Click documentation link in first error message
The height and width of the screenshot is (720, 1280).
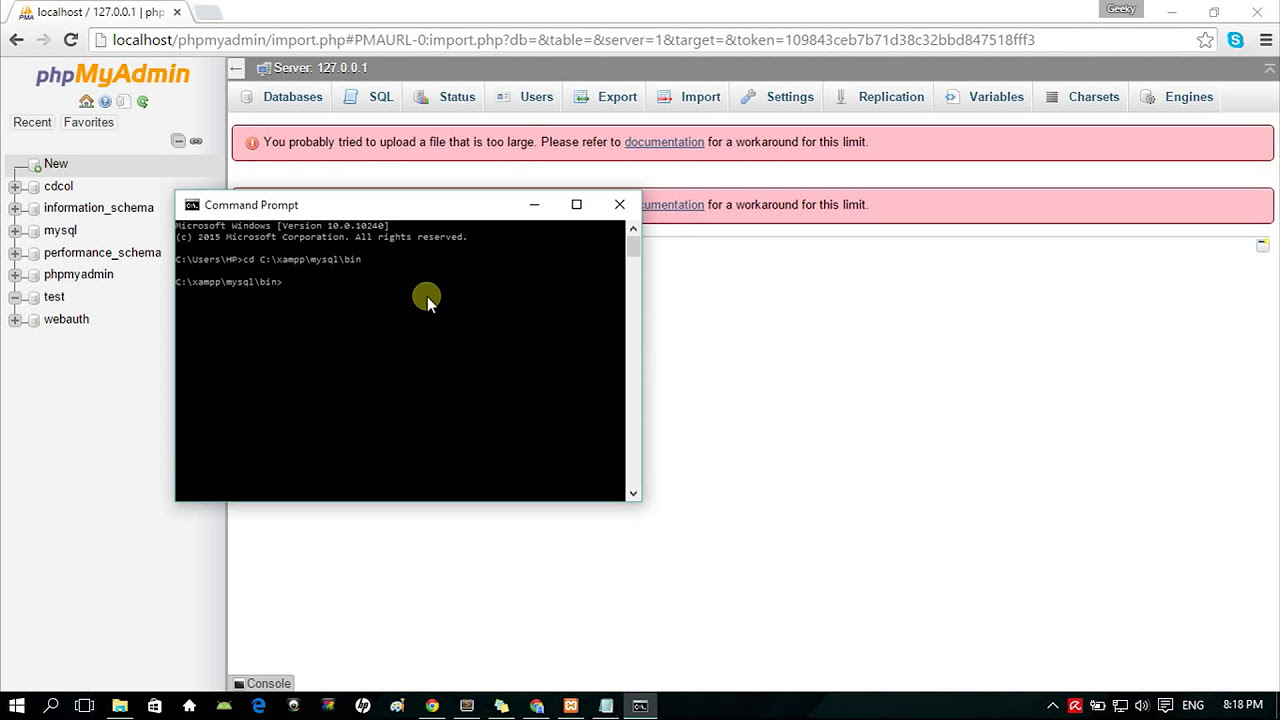coord(664,142)
